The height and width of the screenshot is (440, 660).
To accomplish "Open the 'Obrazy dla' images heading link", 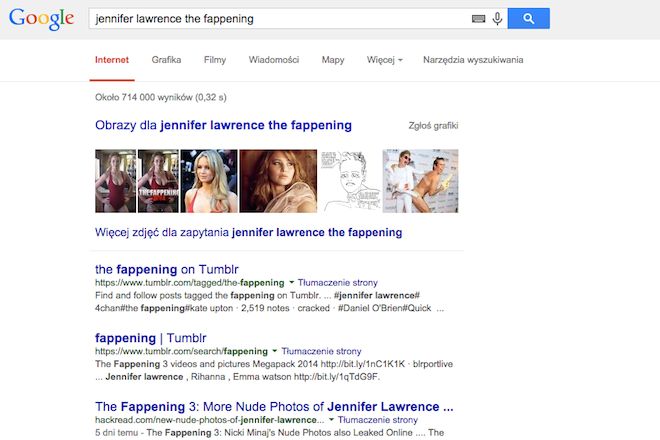I will [224, 125].
